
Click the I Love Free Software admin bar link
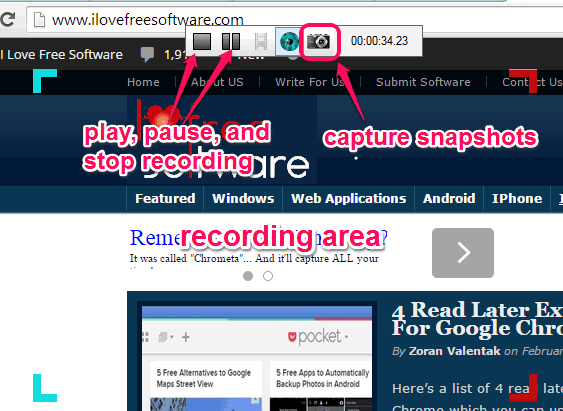[61, 55]
